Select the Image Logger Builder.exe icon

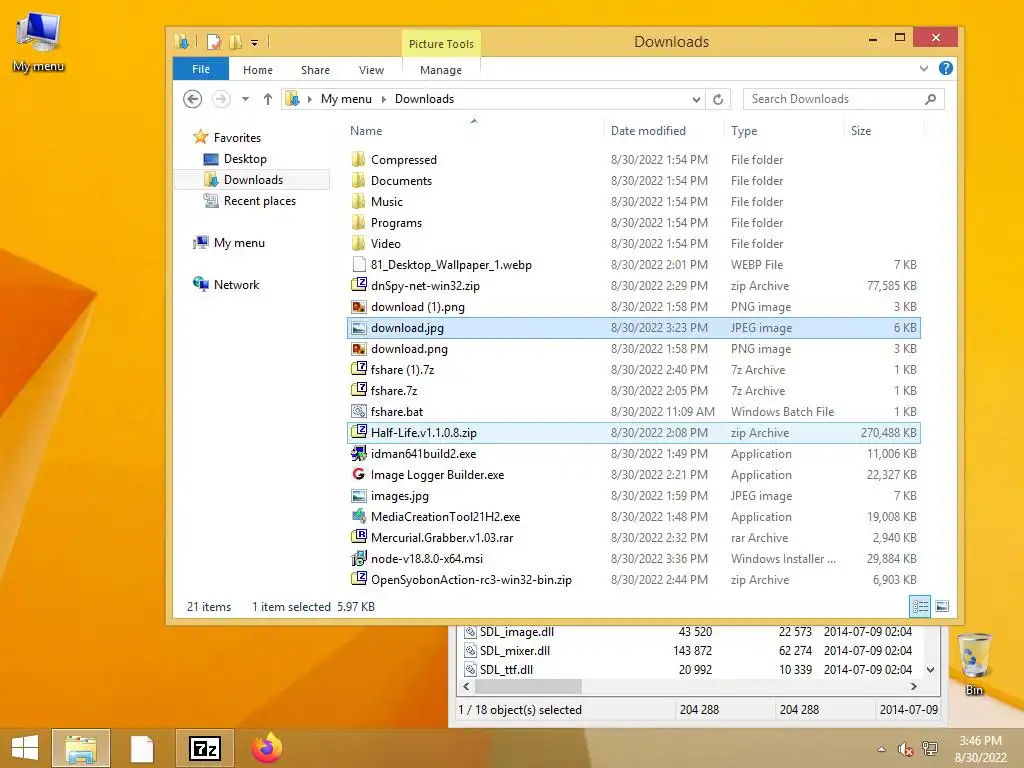pos(359,474)
